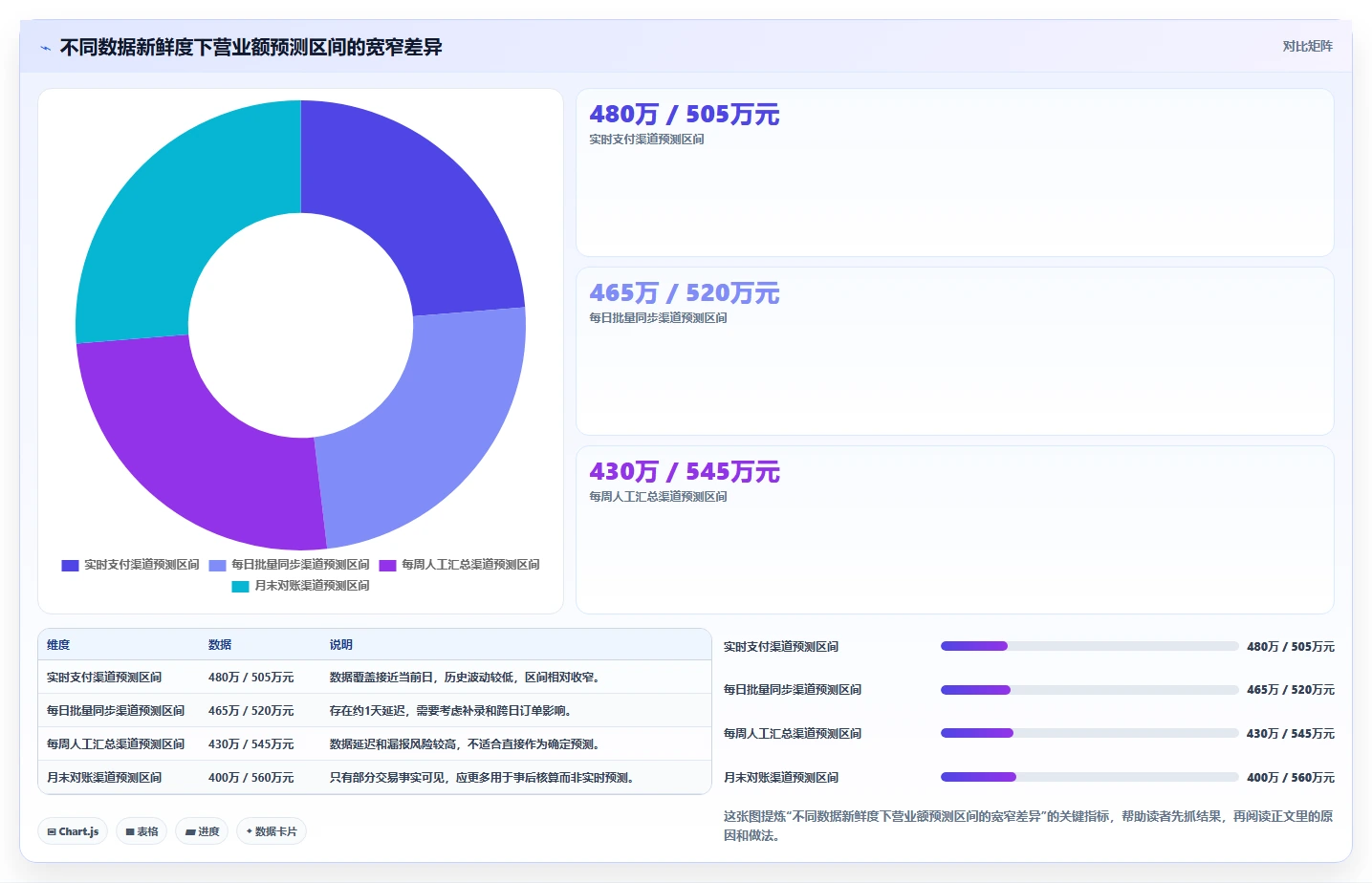Viewport: 1372px width, 883px height.
Task: Click the purple legend color box
Action: 387,566
